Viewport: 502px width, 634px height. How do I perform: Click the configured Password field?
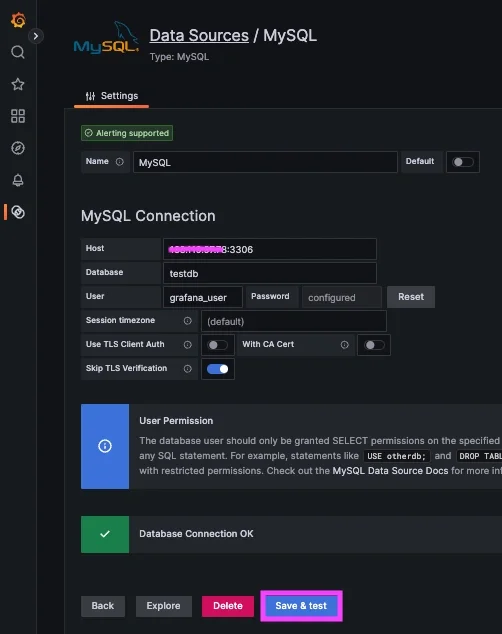click(x=342, y=297)
